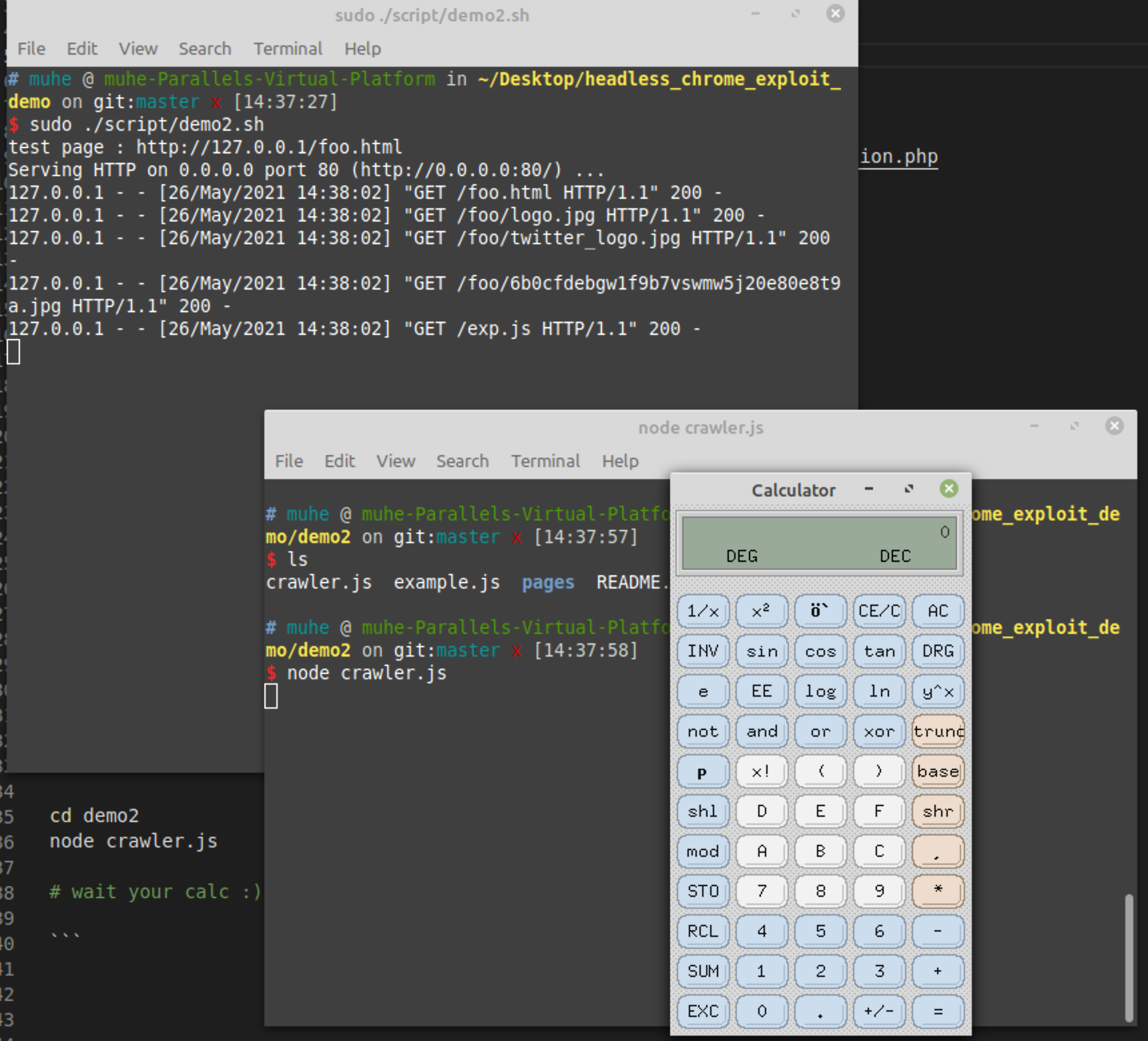Click the y^x power key

coord(938,691)
